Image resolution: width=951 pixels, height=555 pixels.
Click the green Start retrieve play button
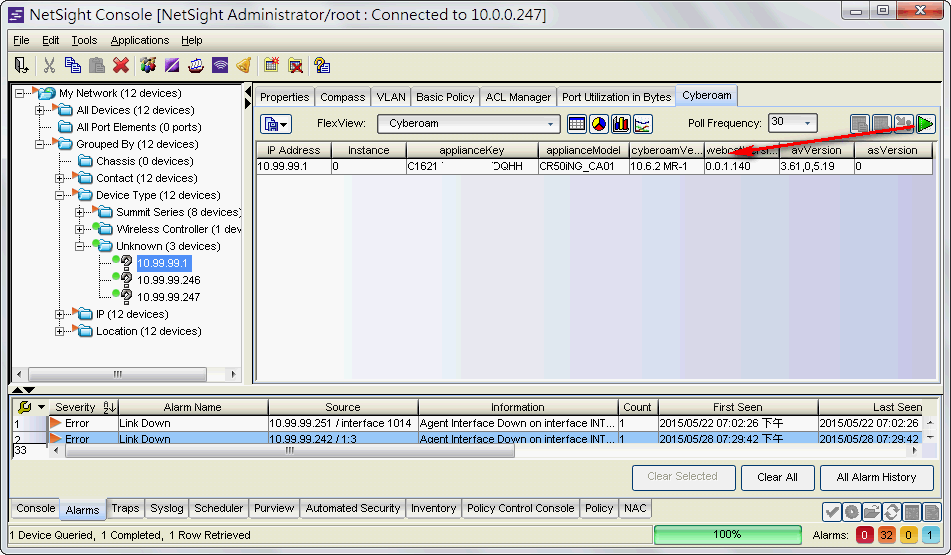[x=925, y=124]
